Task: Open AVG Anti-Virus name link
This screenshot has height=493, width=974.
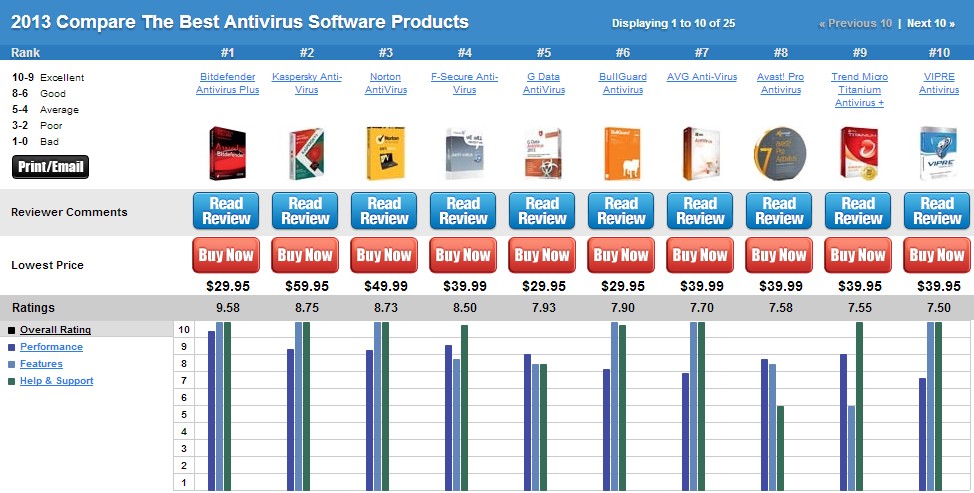Action: coord(702,77)
